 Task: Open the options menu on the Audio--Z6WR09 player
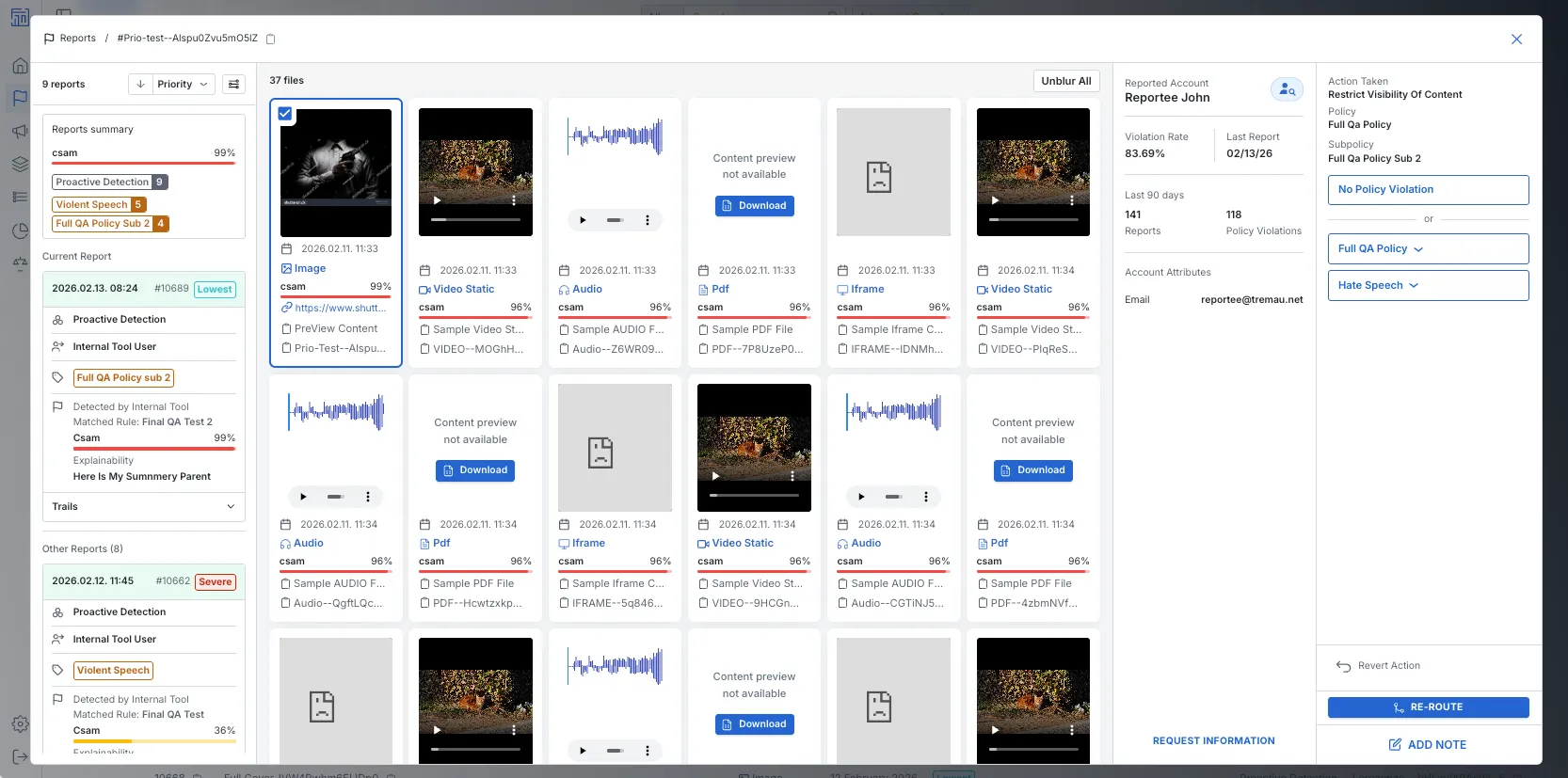tap(648, 220)
